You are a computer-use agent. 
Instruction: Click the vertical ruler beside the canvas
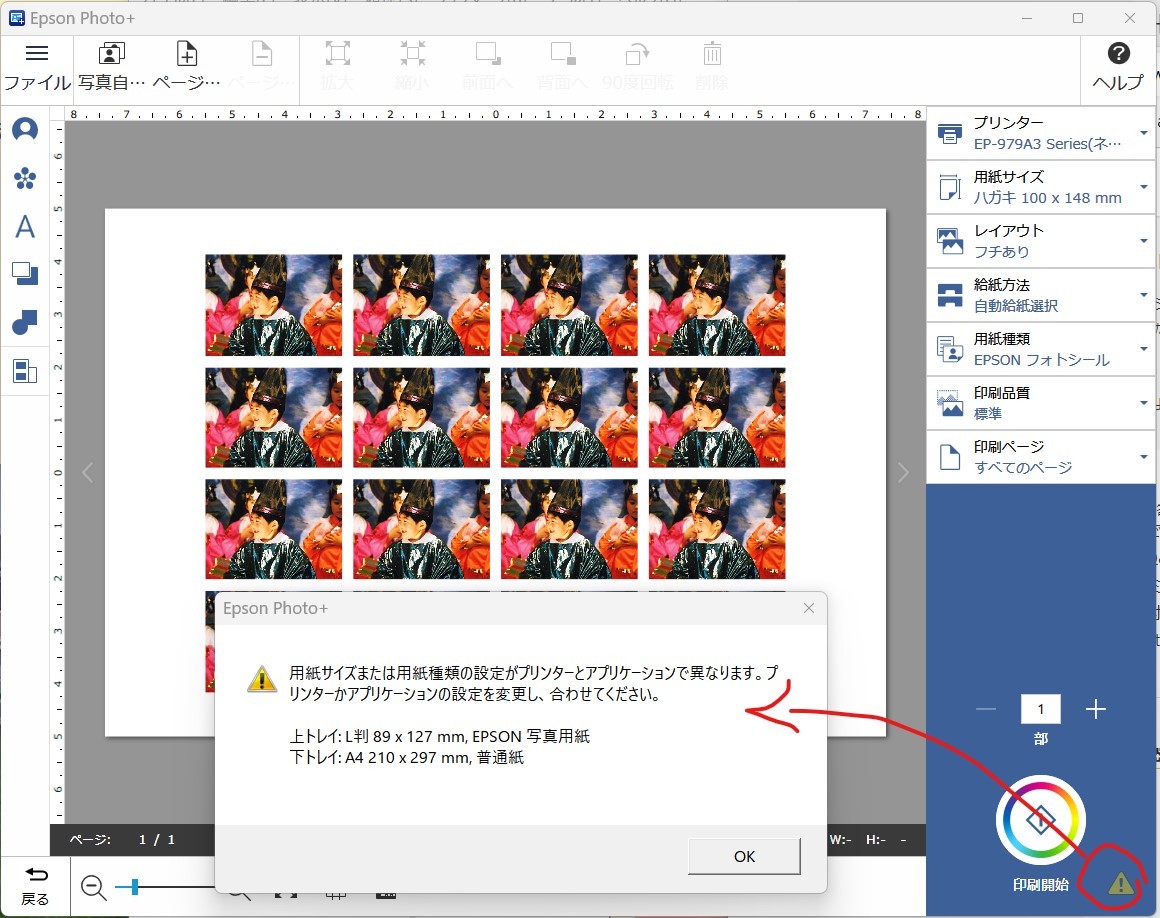pyautogui.click(x=58, y=472)
